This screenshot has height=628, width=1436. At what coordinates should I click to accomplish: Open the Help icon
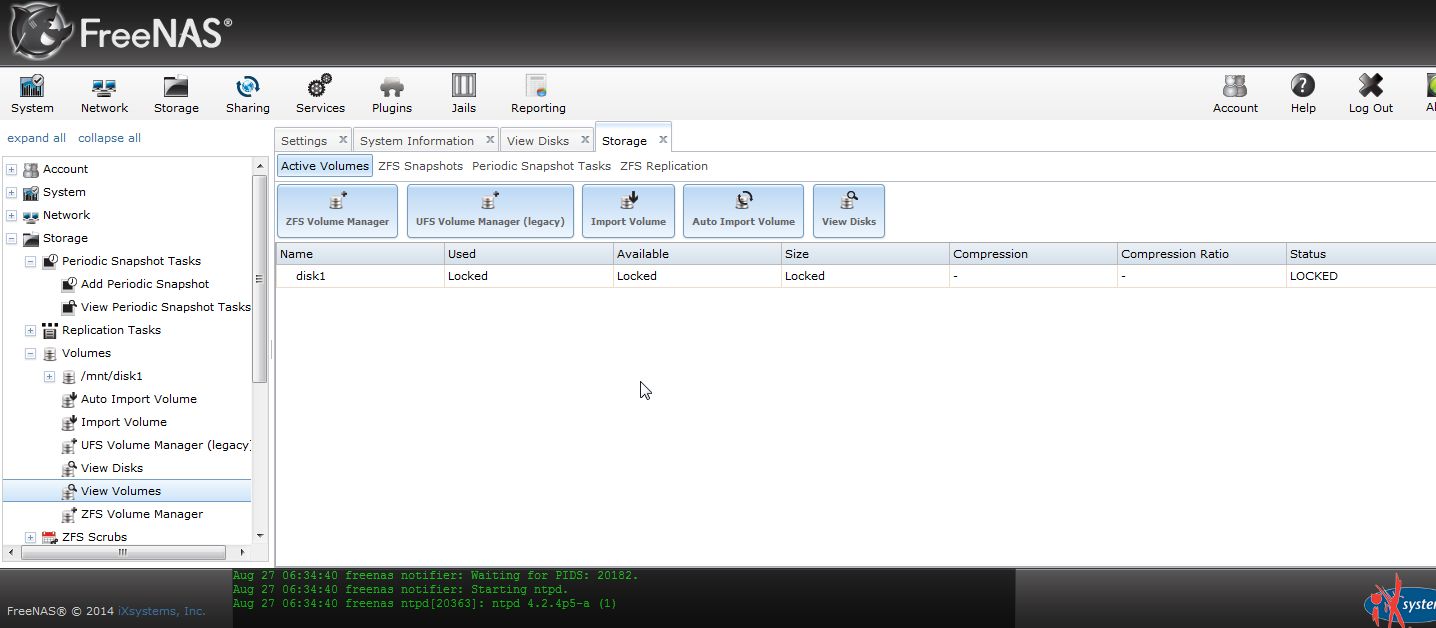[1303, 94]
